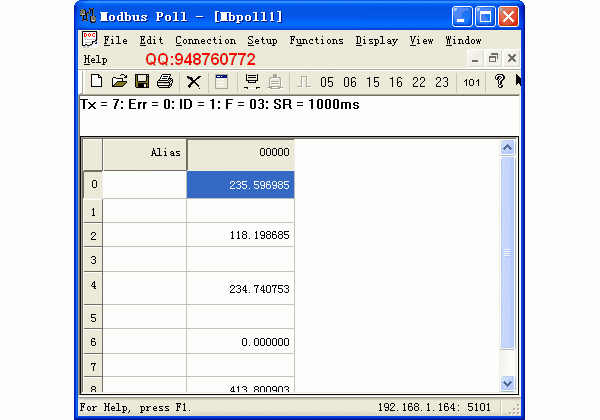Screen dimensions: 600x420
Task: Select function 16 toolbar button
Action: click(396, 82)
